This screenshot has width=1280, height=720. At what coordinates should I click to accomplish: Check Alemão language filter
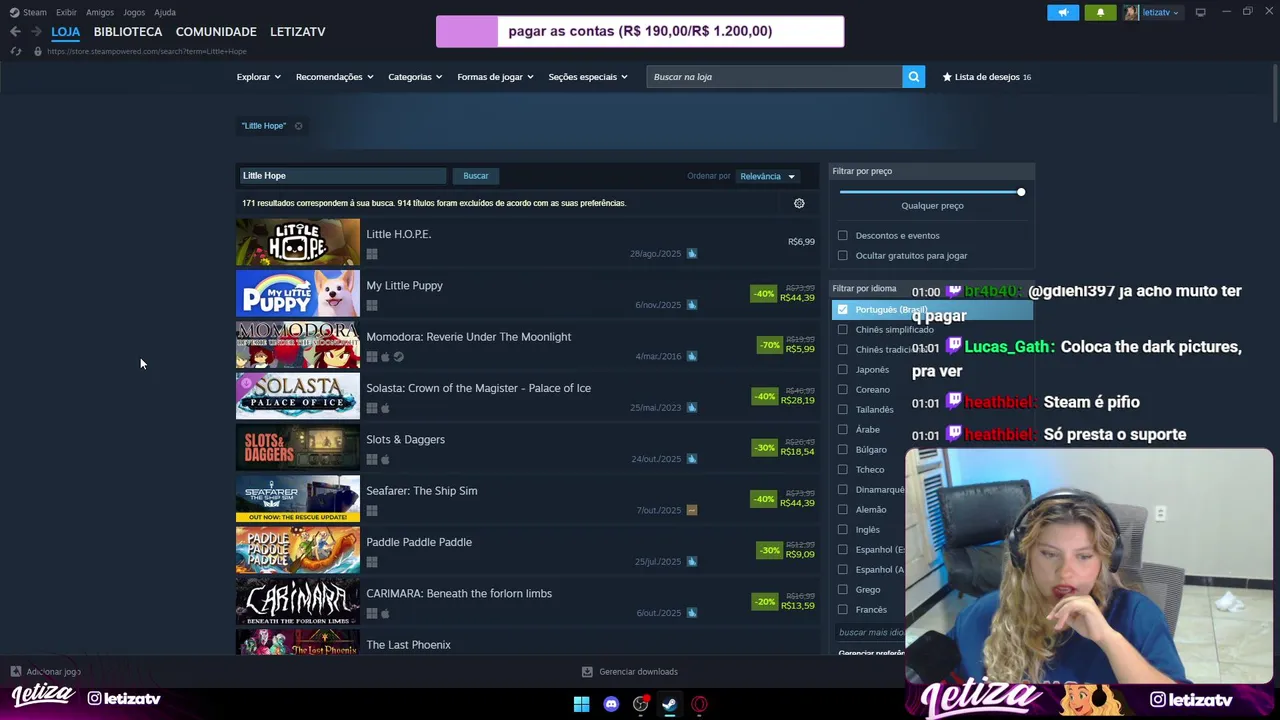click(843, 510)
